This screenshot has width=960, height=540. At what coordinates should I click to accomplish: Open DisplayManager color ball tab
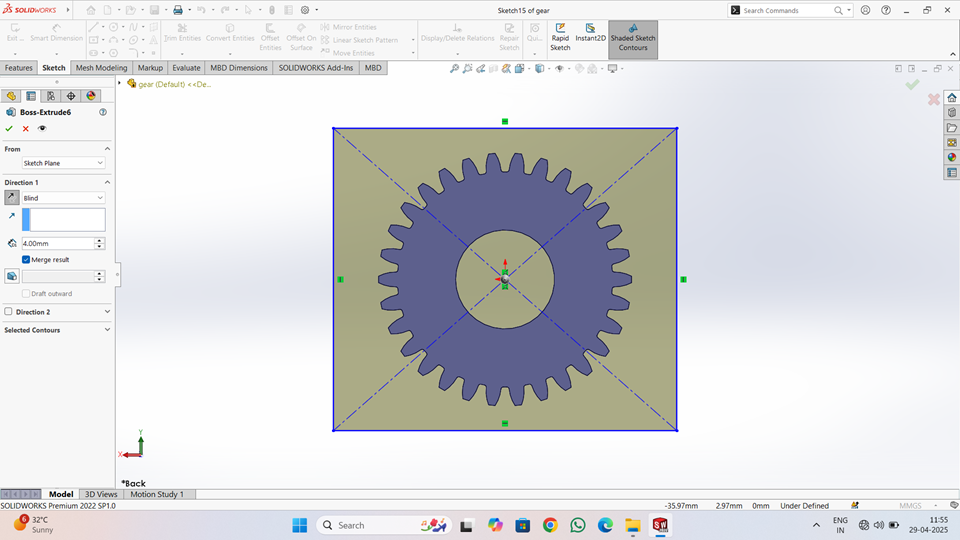pos(91,96)
